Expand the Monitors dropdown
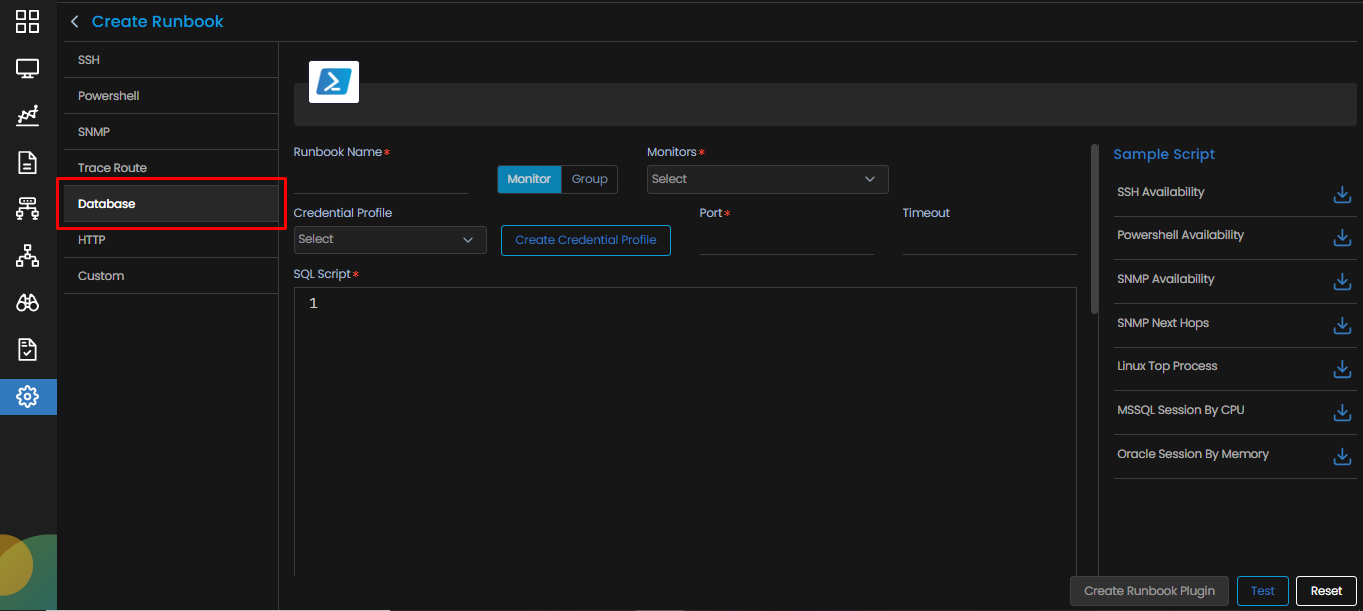1363x611 pixels. [x=767, y=179]
